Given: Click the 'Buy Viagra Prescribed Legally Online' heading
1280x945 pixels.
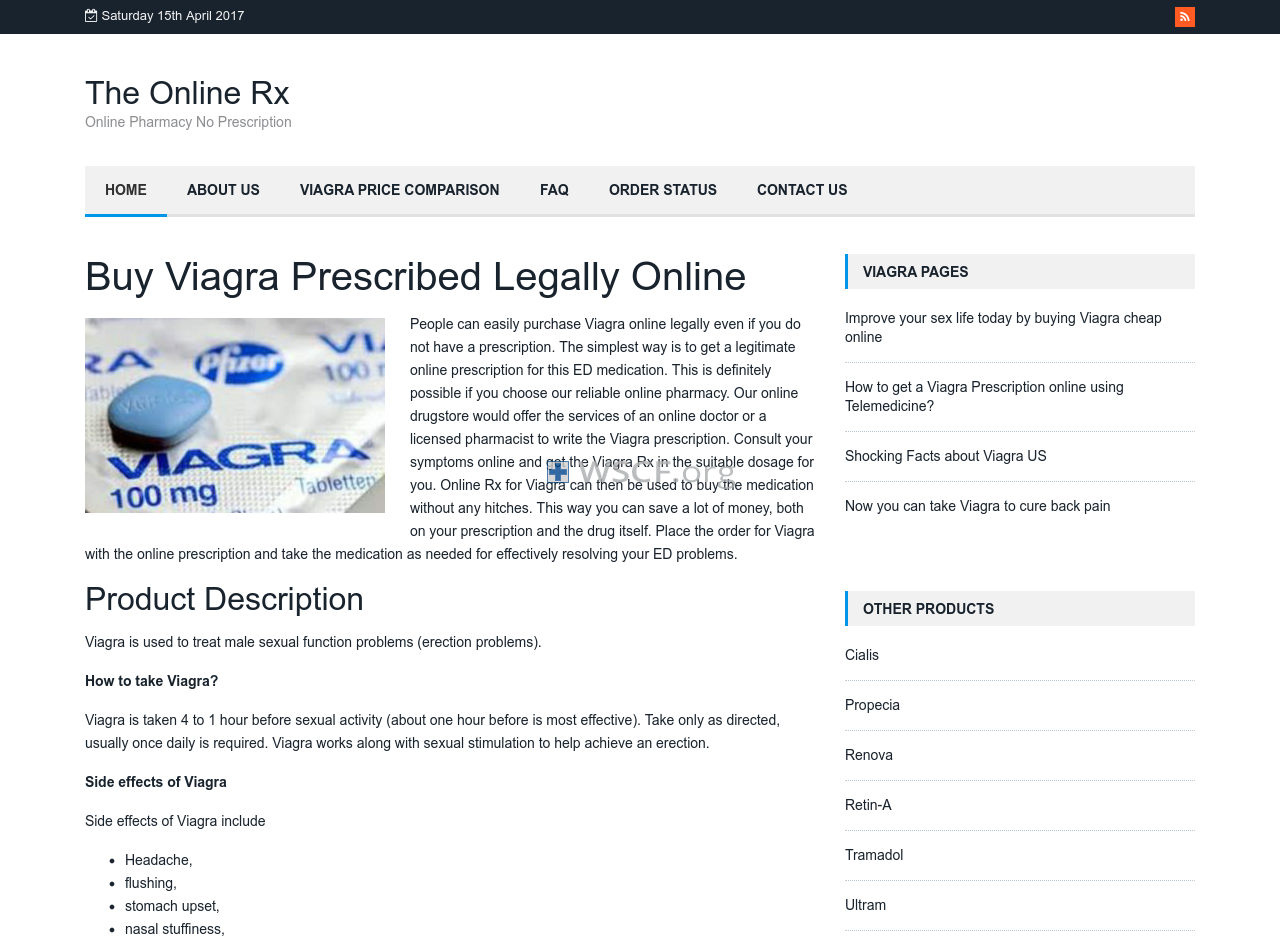Looking at the screenshot, I should (x=415, y=276).
